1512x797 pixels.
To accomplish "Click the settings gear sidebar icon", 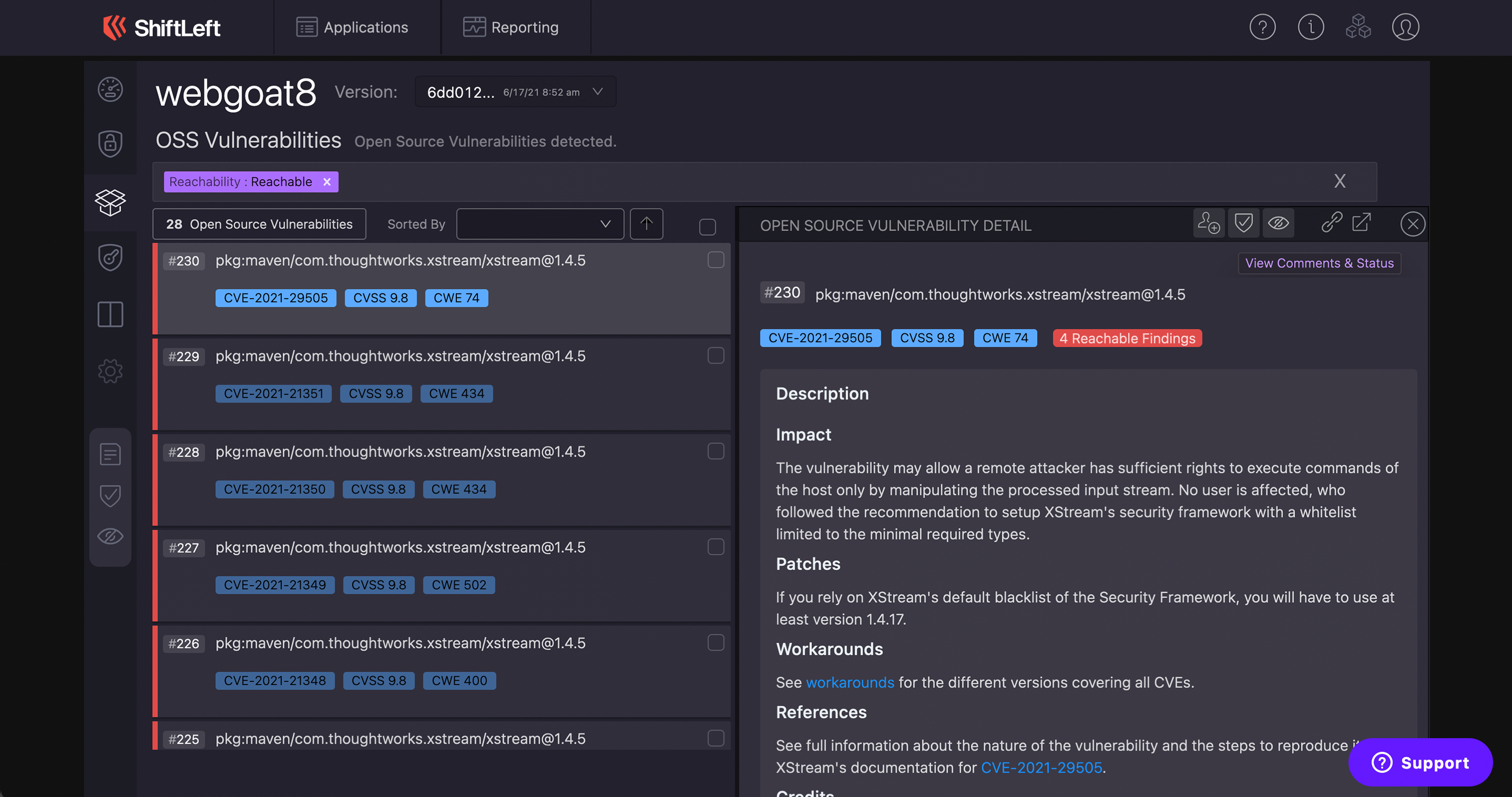I will pos(110,371).
